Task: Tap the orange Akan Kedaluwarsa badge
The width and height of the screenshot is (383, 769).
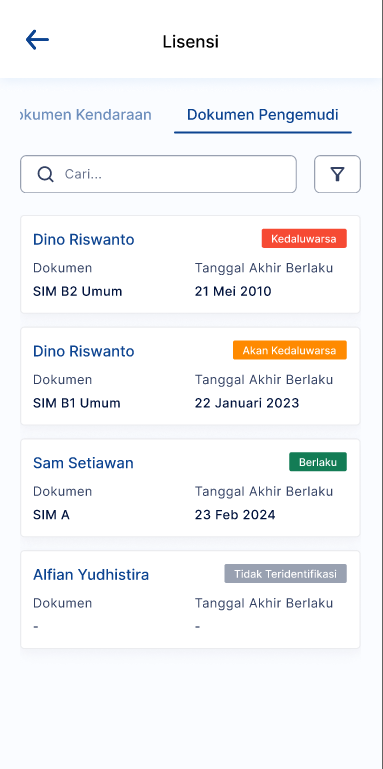Action: 290,351
